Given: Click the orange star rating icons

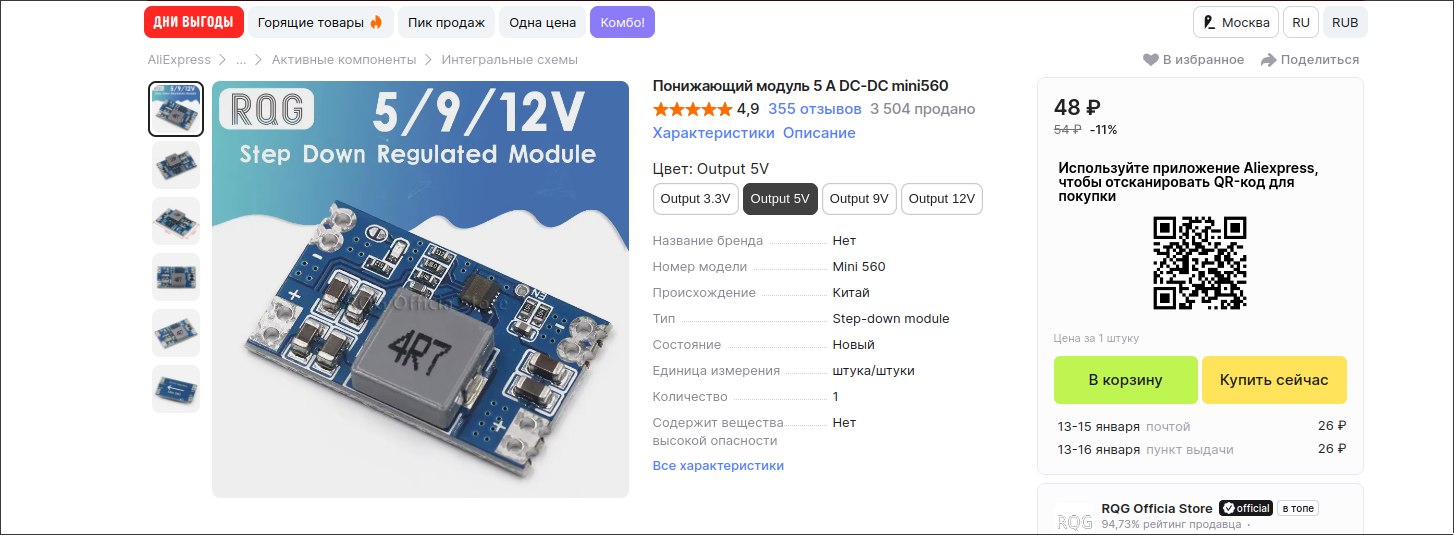Looking at the screenshot, I should point(692,109).
